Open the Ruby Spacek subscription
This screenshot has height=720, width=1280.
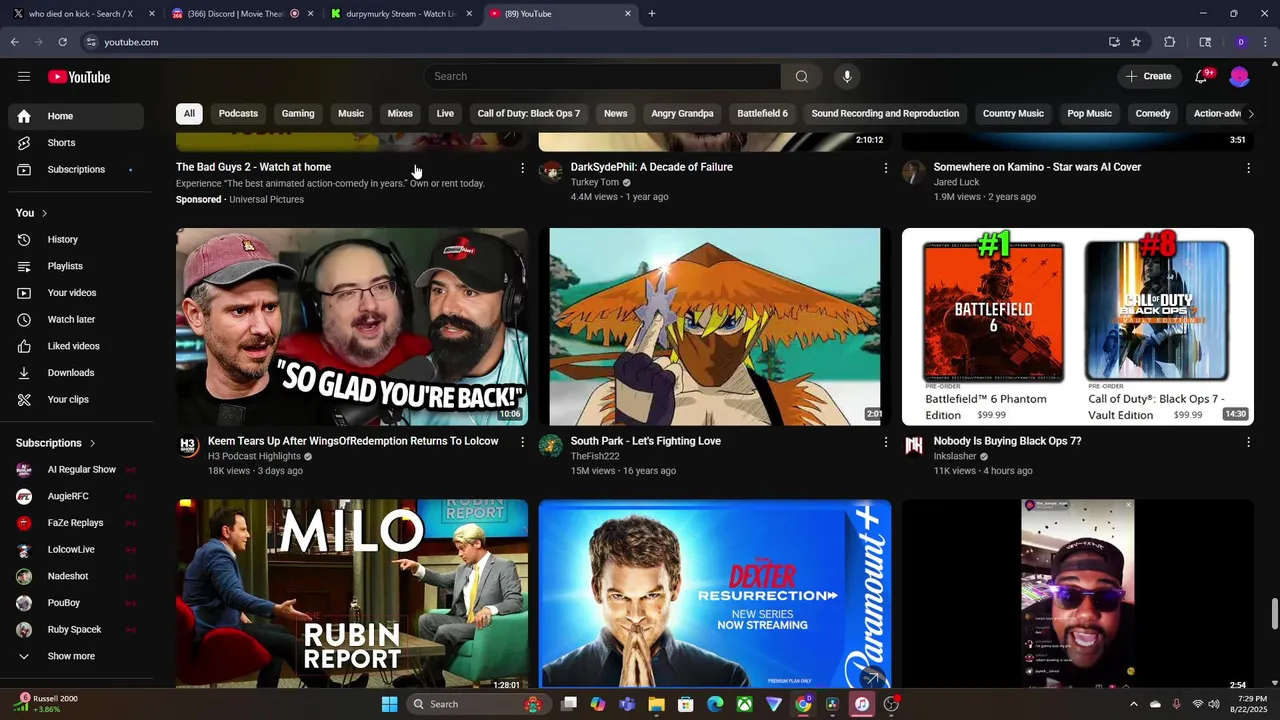[x=76, y=630]
